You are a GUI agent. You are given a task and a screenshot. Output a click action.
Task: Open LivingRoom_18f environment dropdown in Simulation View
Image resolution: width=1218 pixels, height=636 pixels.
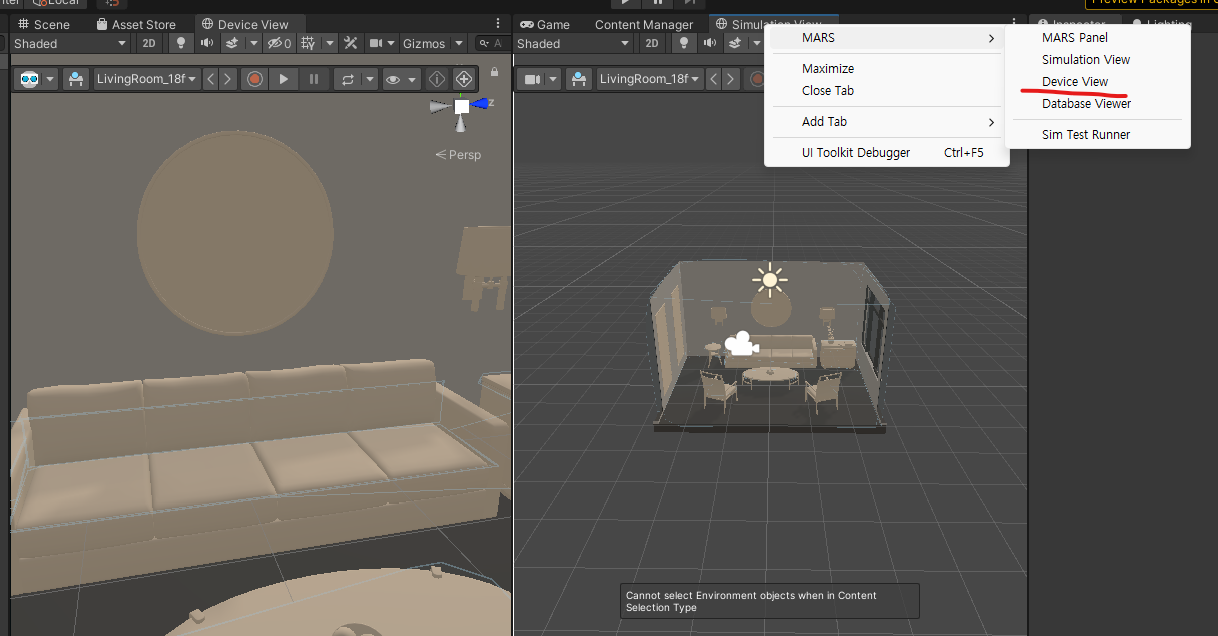651,79
